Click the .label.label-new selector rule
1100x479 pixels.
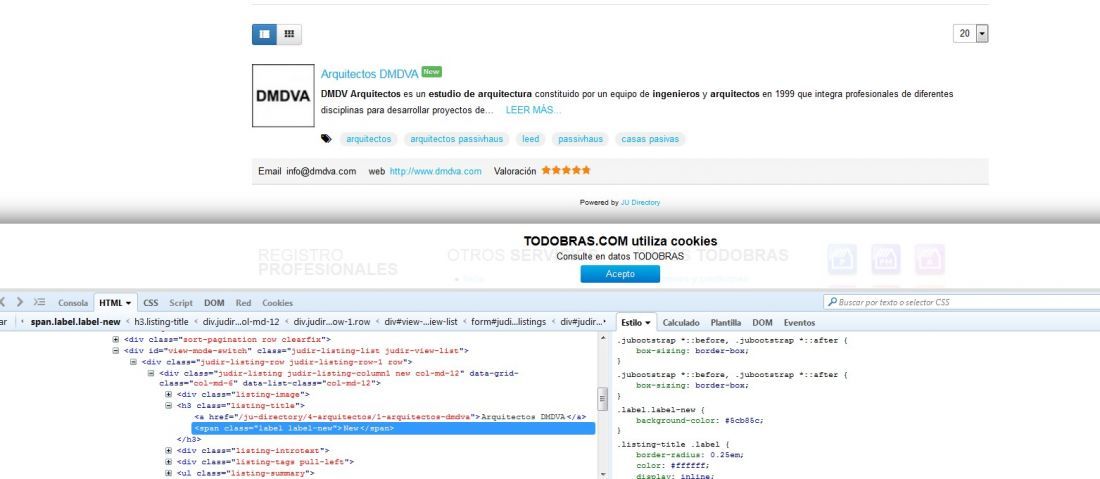click(x=659, y=409)
